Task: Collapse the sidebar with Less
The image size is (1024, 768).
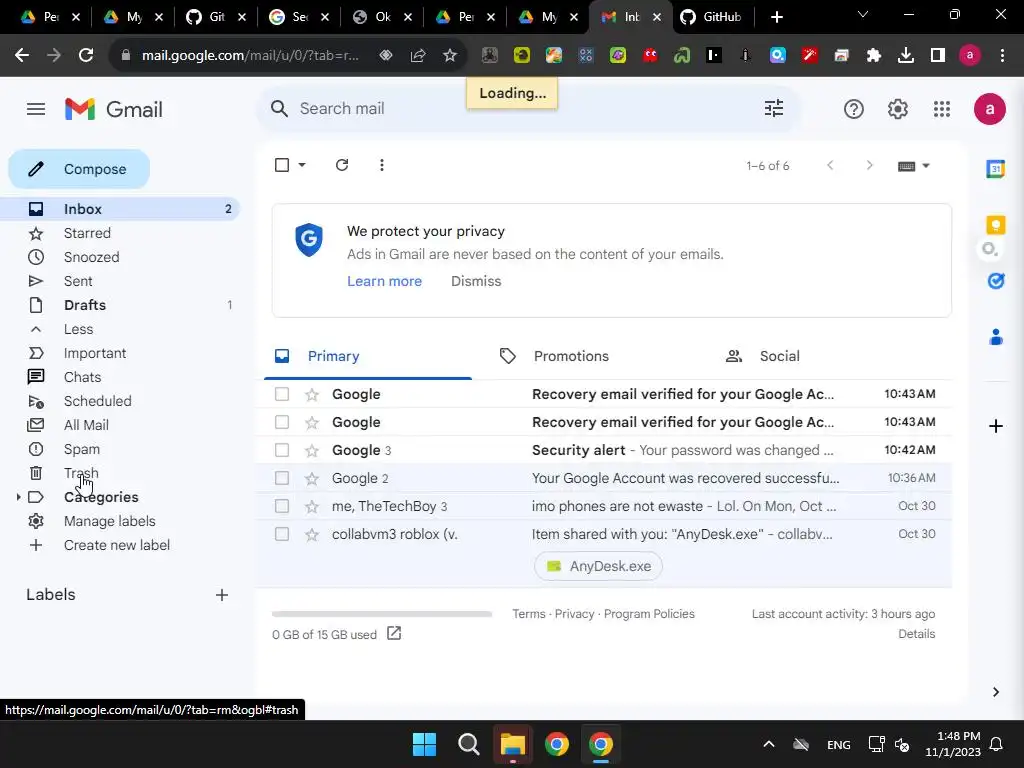Action: 78,329
